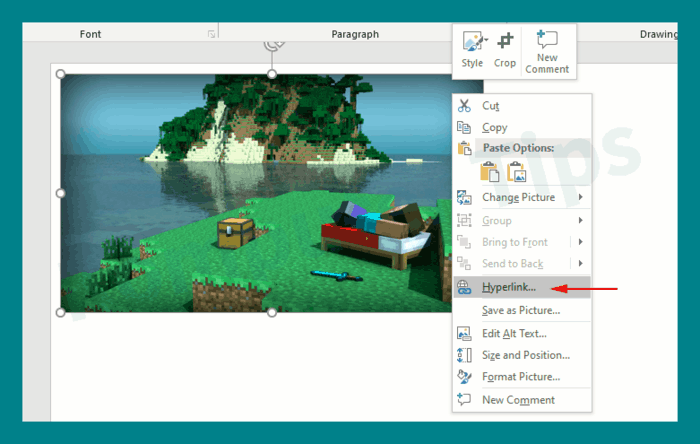Click the Drawing group label
Image resolution: width=700 pixels, height=444 pixels.
click(x=658, y=34)
